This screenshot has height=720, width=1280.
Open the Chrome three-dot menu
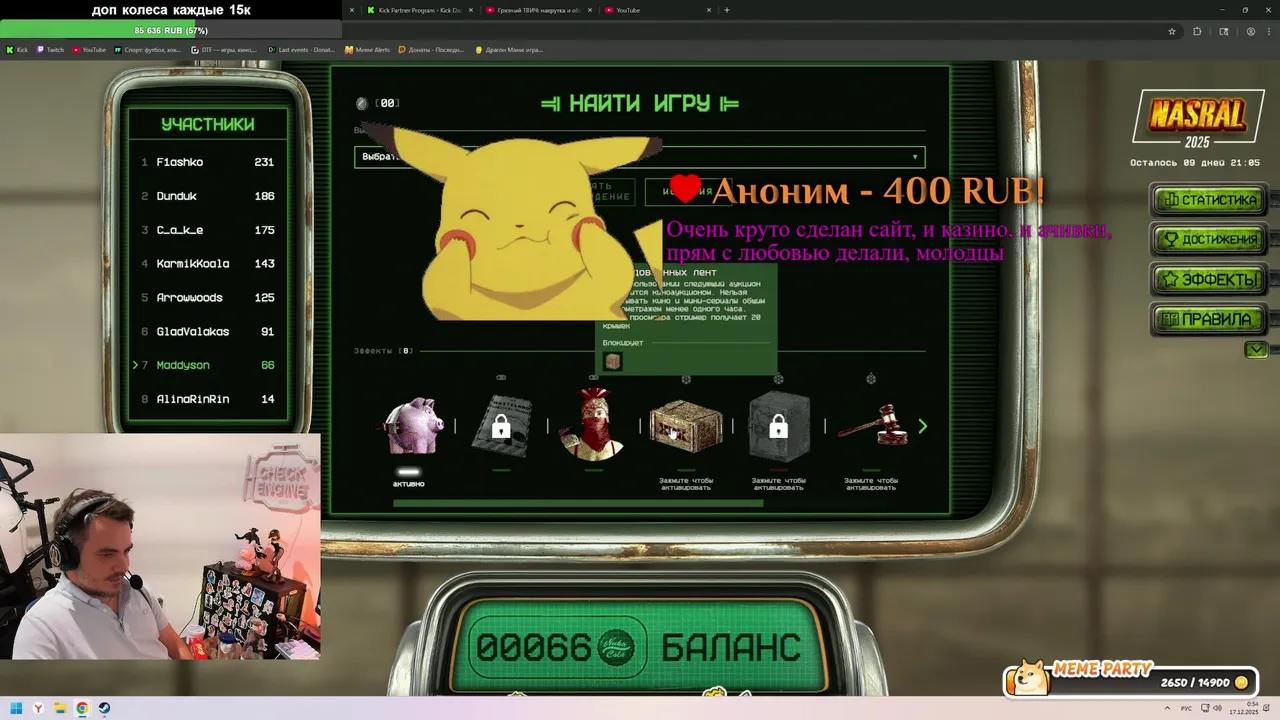[x=1268, y=31]
